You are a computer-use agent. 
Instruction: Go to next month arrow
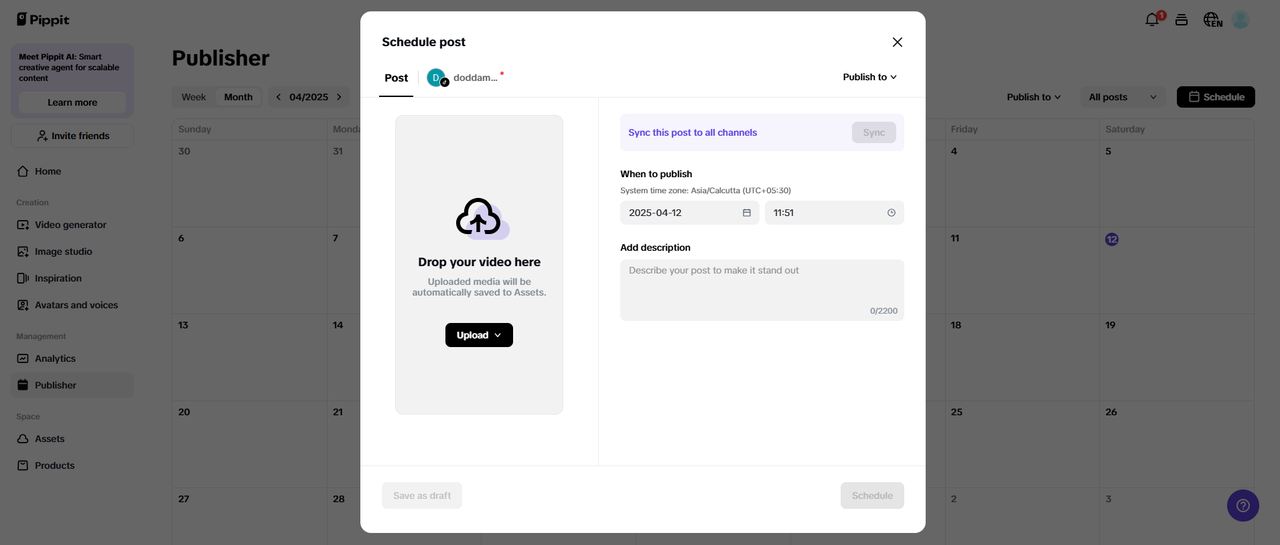(339, 97)
